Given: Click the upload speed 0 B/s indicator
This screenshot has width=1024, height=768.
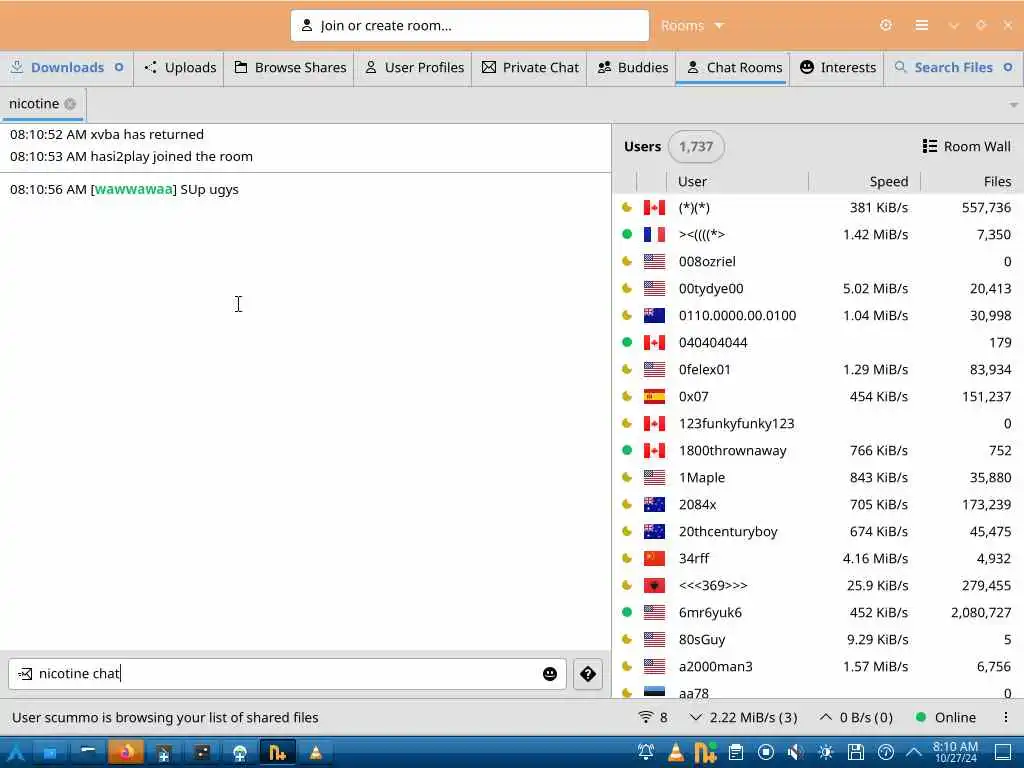Looking at the screenshot, I should tap(856, 718).
